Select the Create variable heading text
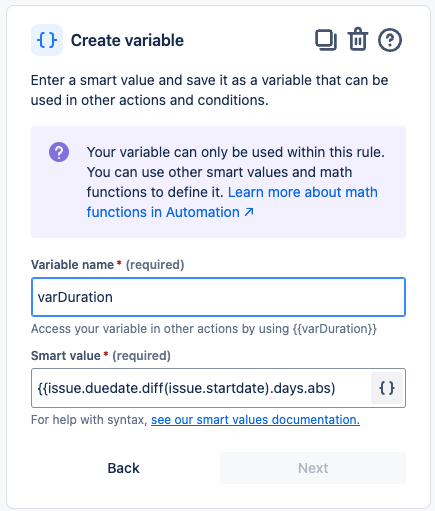The image size is (435, 511). click(127, 40)
